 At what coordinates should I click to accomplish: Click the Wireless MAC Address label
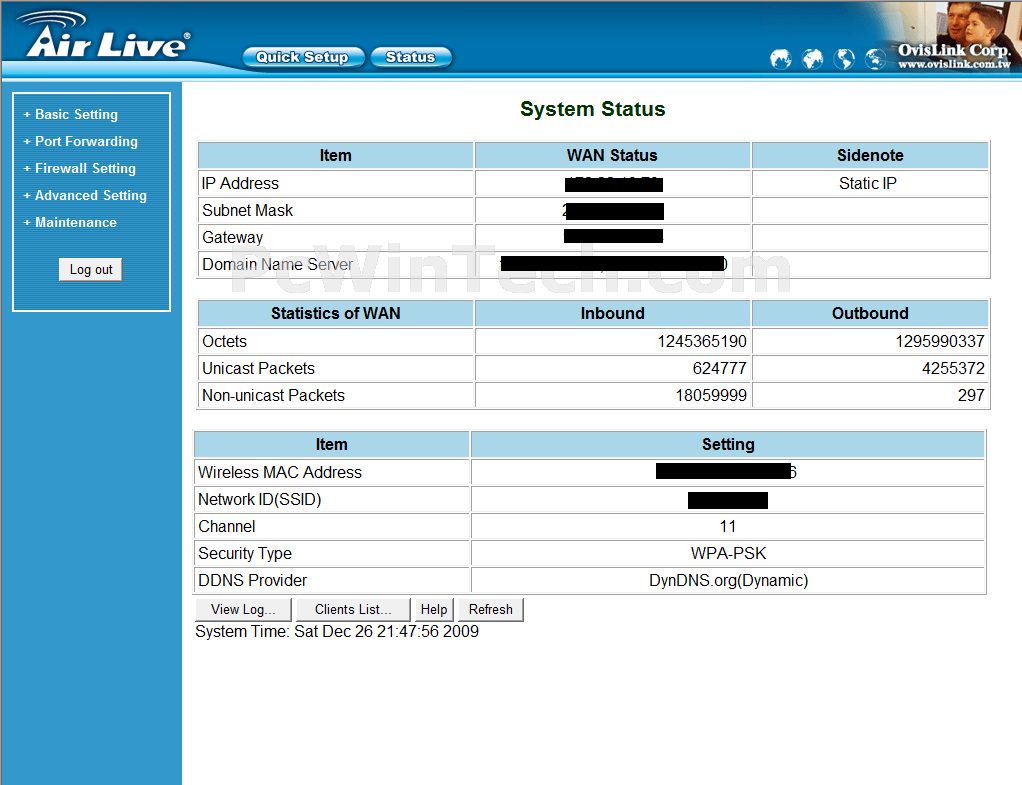pyautogui.click(x=280, y=472)
